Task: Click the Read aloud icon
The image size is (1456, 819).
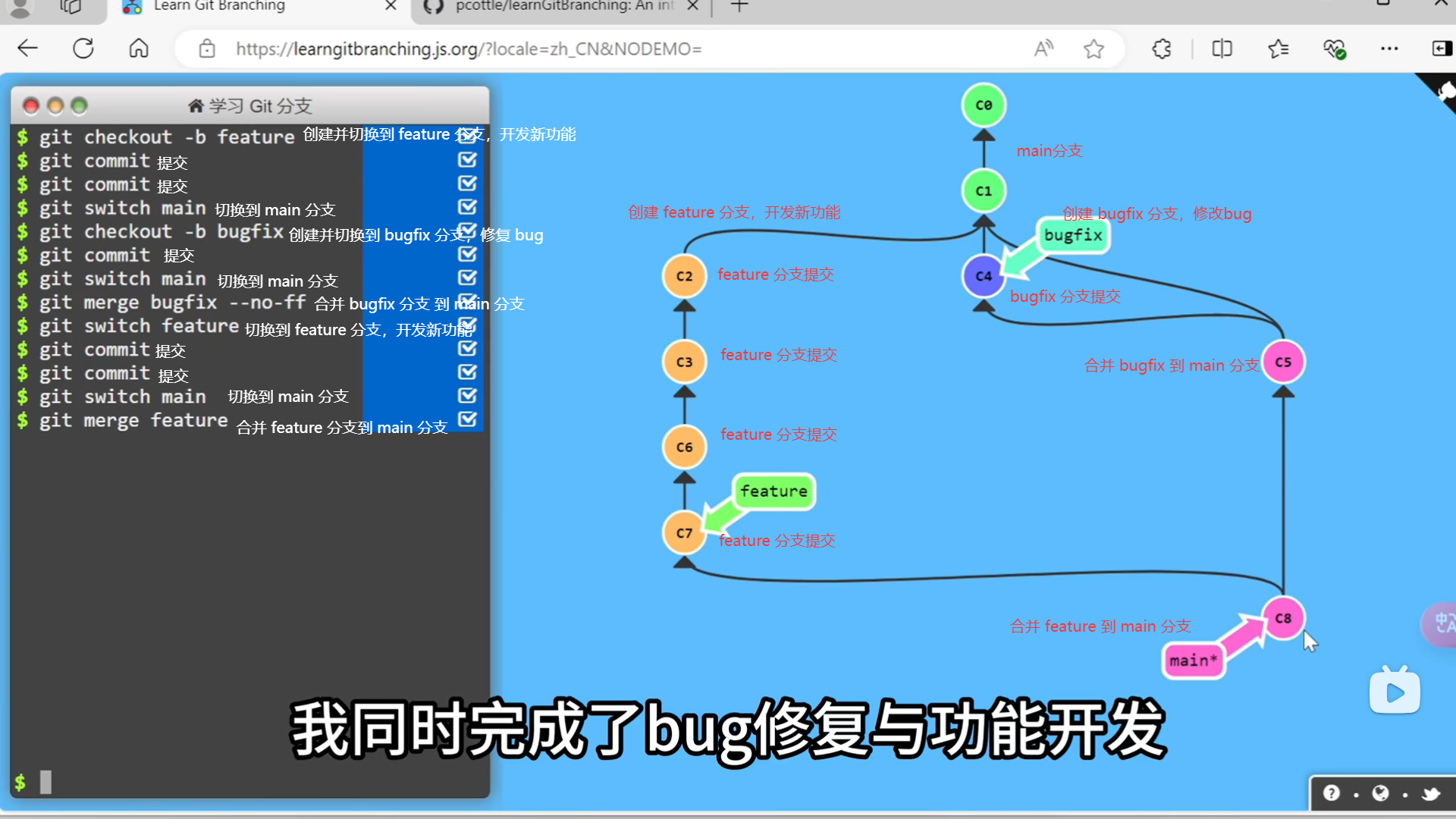Action: pos(1043,49)
